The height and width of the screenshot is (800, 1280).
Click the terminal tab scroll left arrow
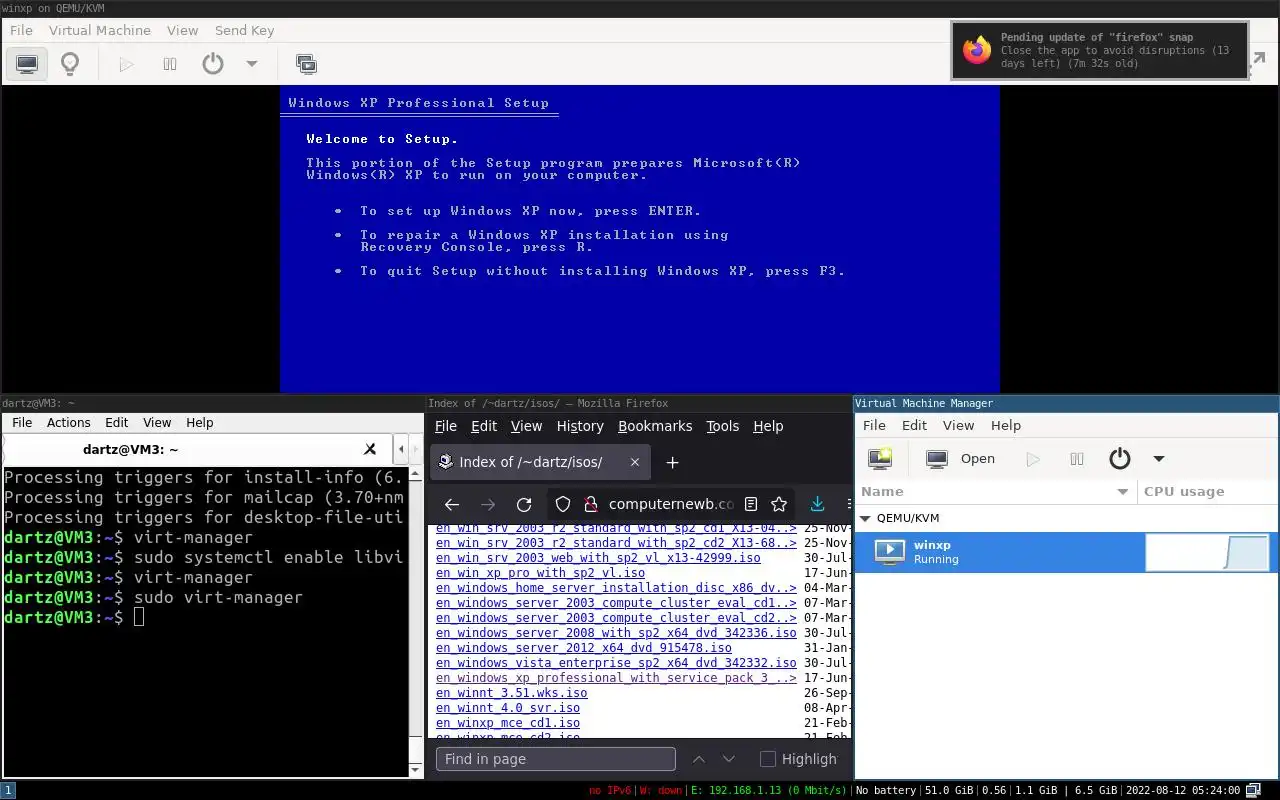401,450
